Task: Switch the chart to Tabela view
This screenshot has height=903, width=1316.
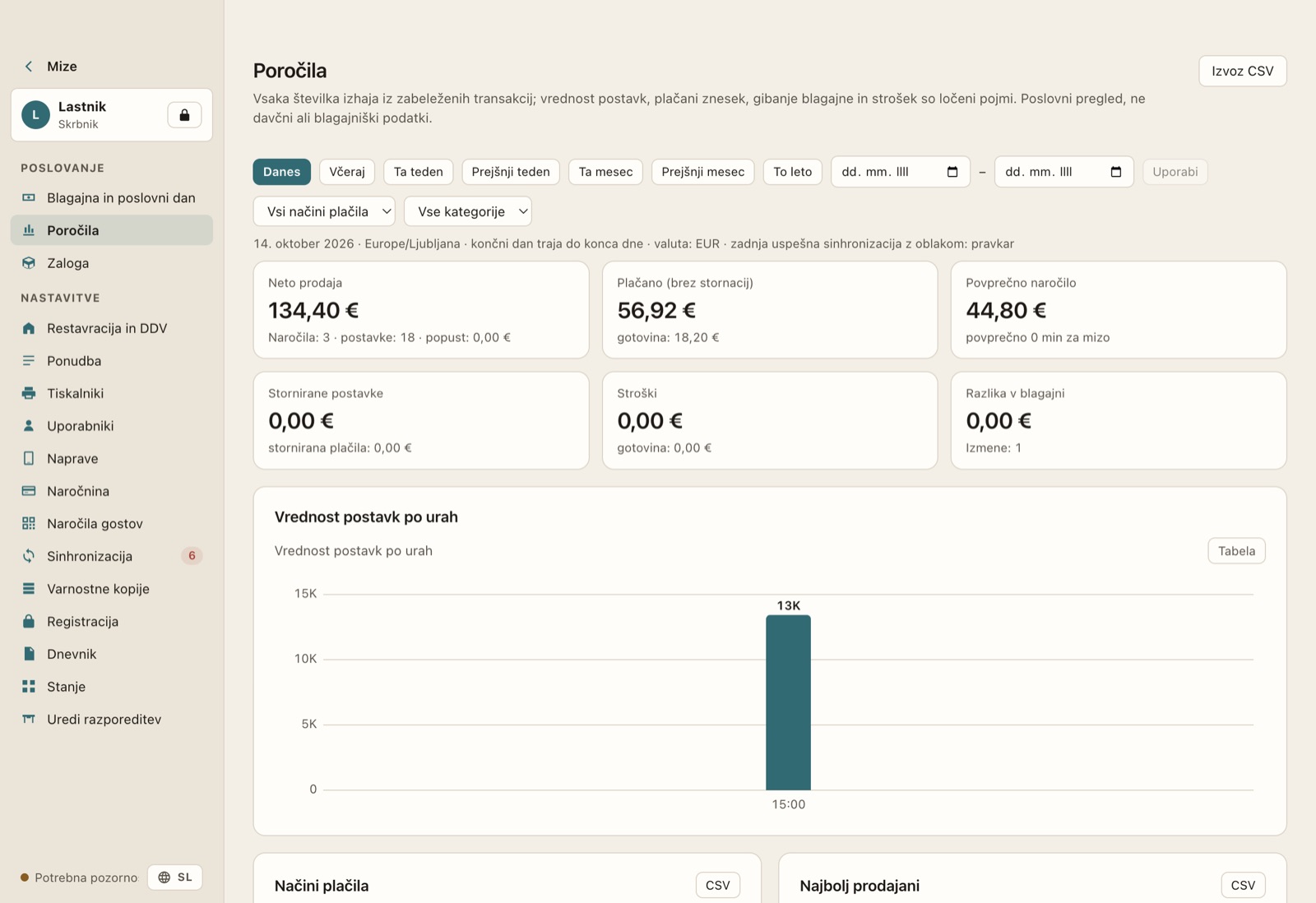Action: point(1236,551)
